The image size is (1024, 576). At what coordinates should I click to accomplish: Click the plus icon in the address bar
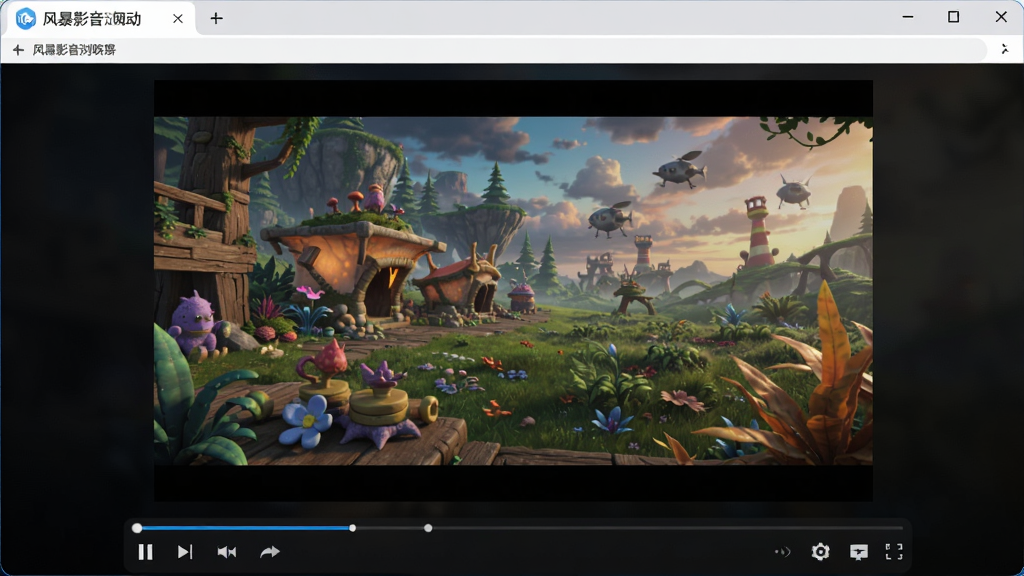point(18,50)
